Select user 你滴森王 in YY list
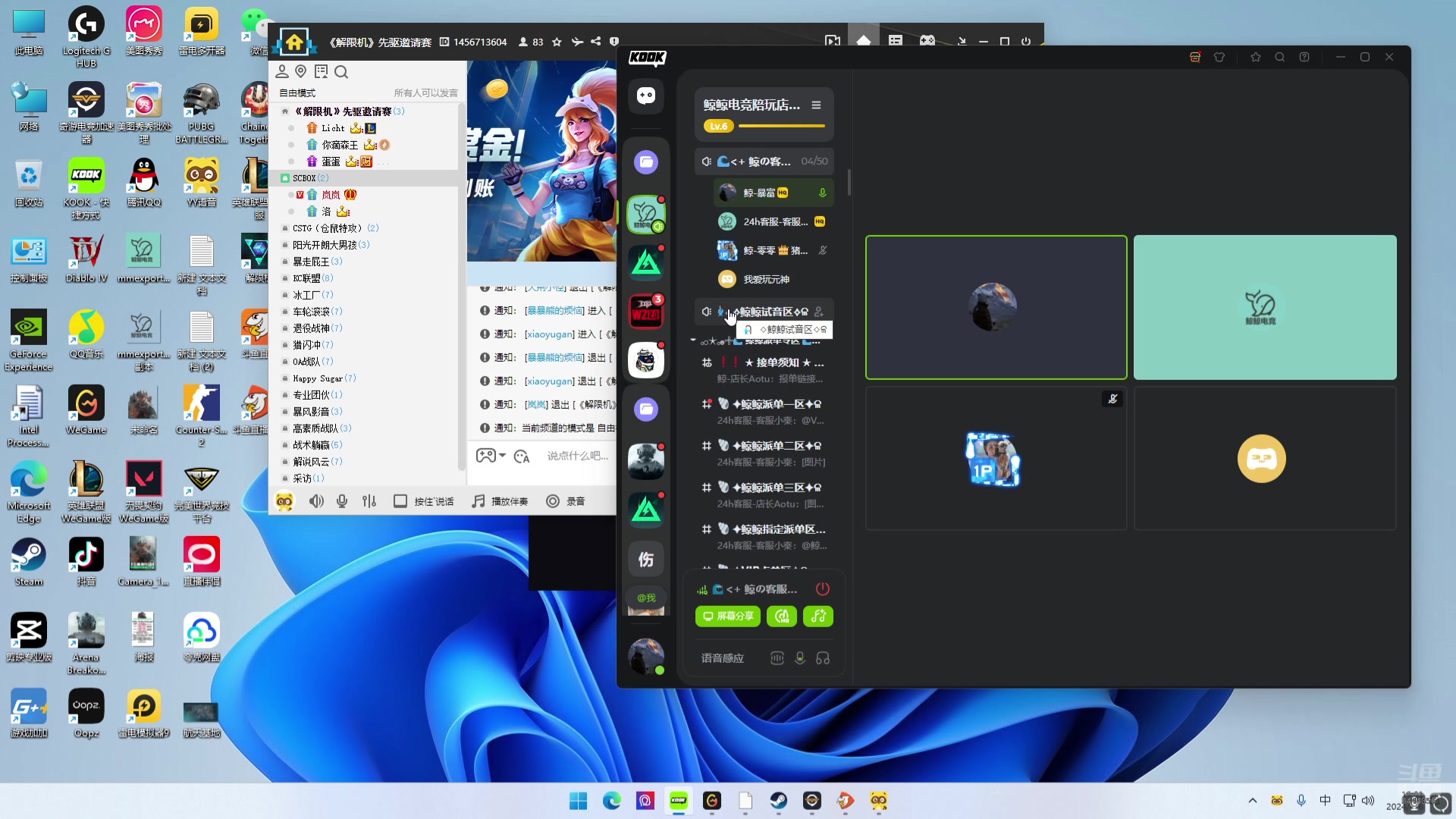This screenshot has width=1456, height=819. click(x=340, y=145)
